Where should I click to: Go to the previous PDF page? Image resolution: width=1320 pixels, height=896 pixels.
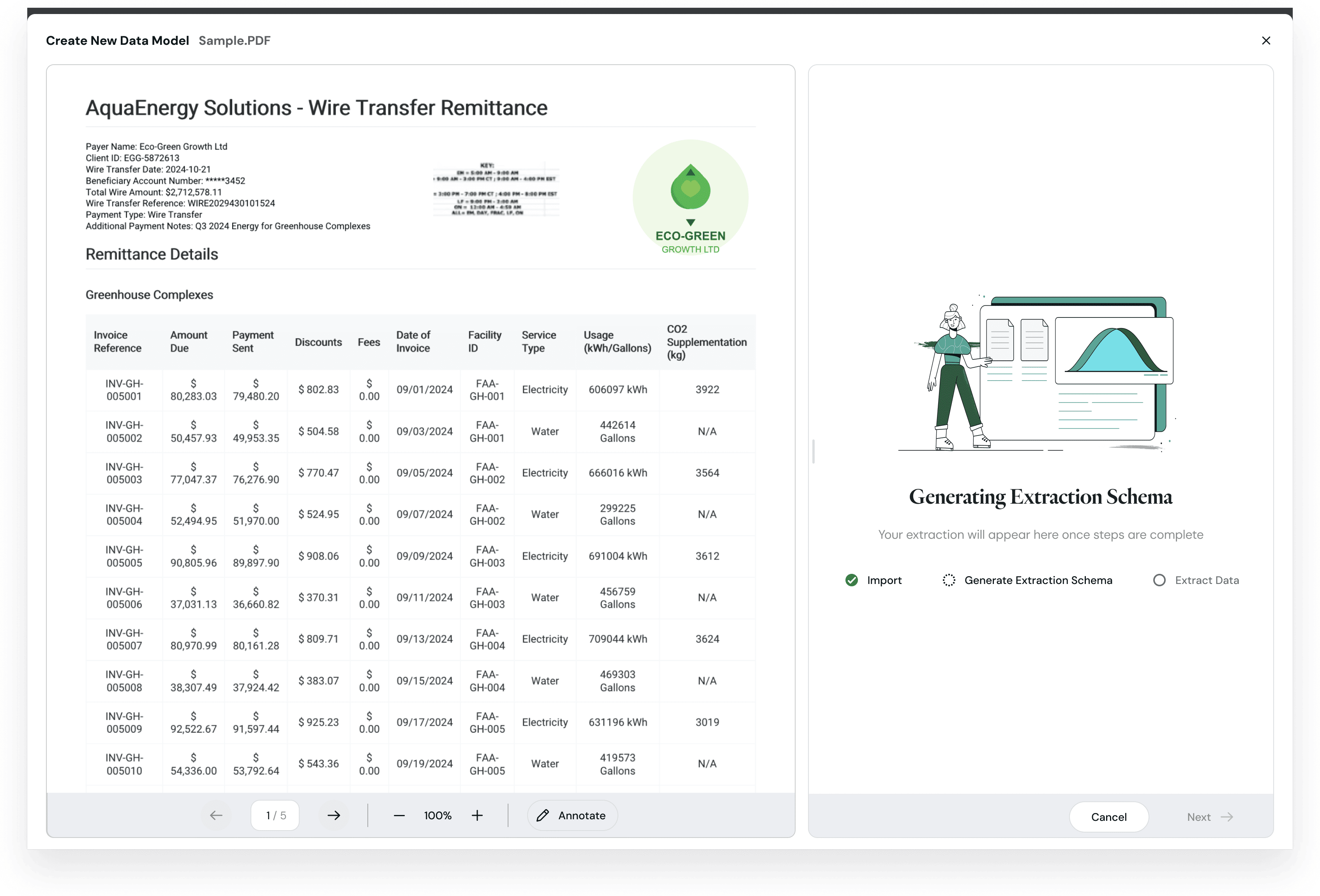coord(216,815)
